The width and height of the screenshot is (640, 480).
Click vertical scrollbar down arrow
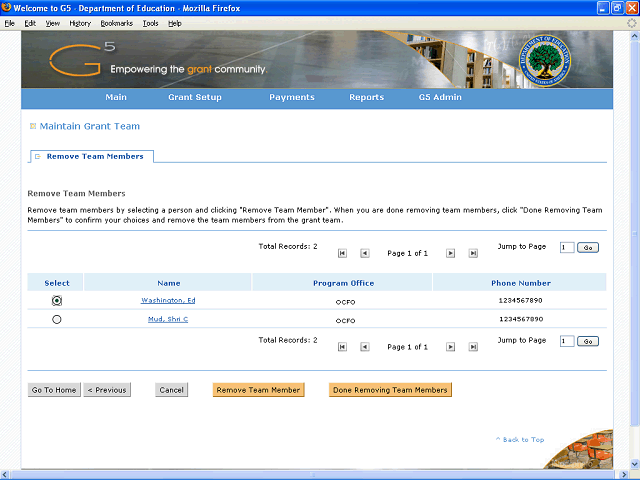coord(634,464)
